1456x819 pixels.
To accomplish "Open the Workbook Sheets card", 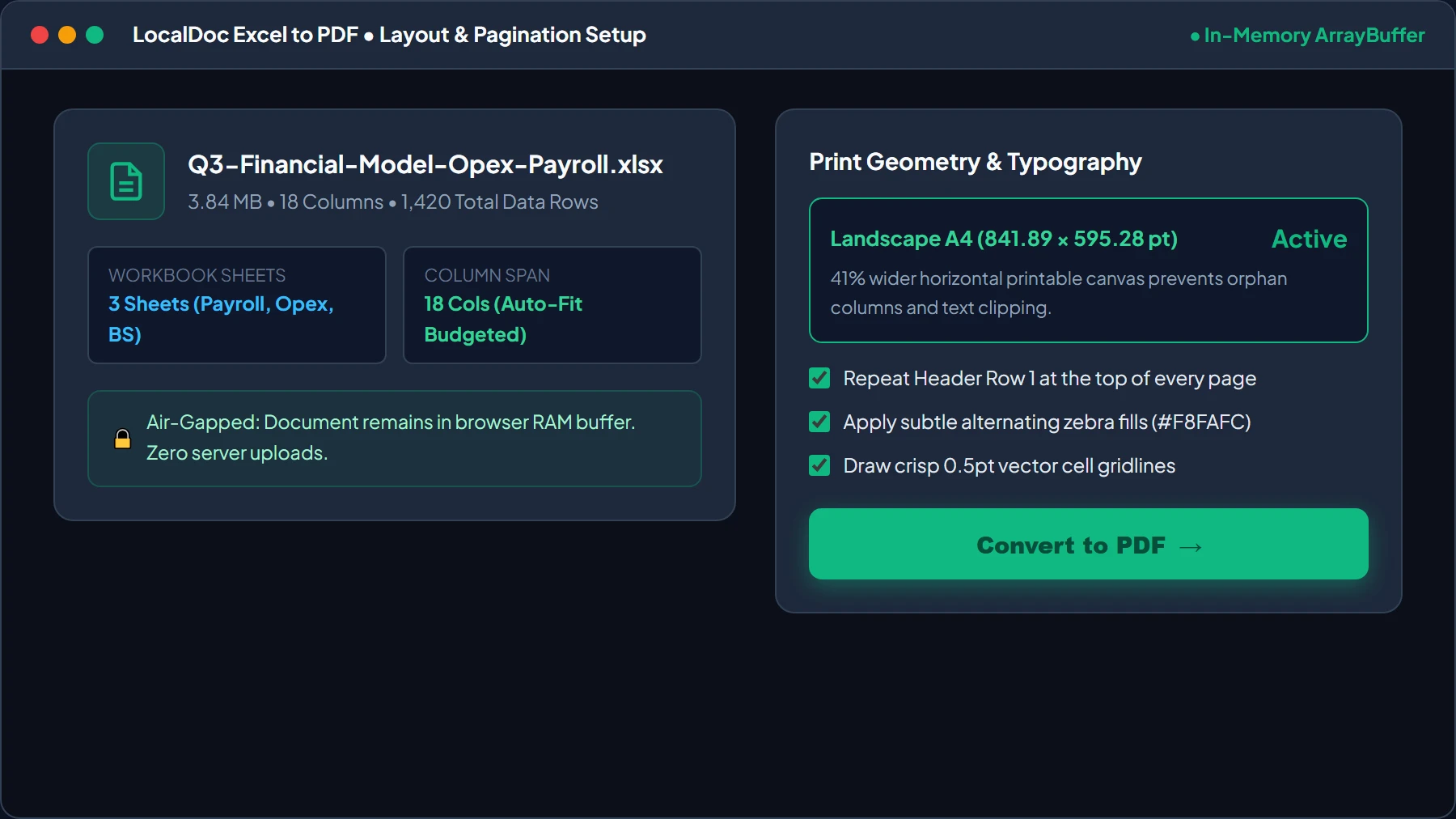I will [x=237, y=305].
